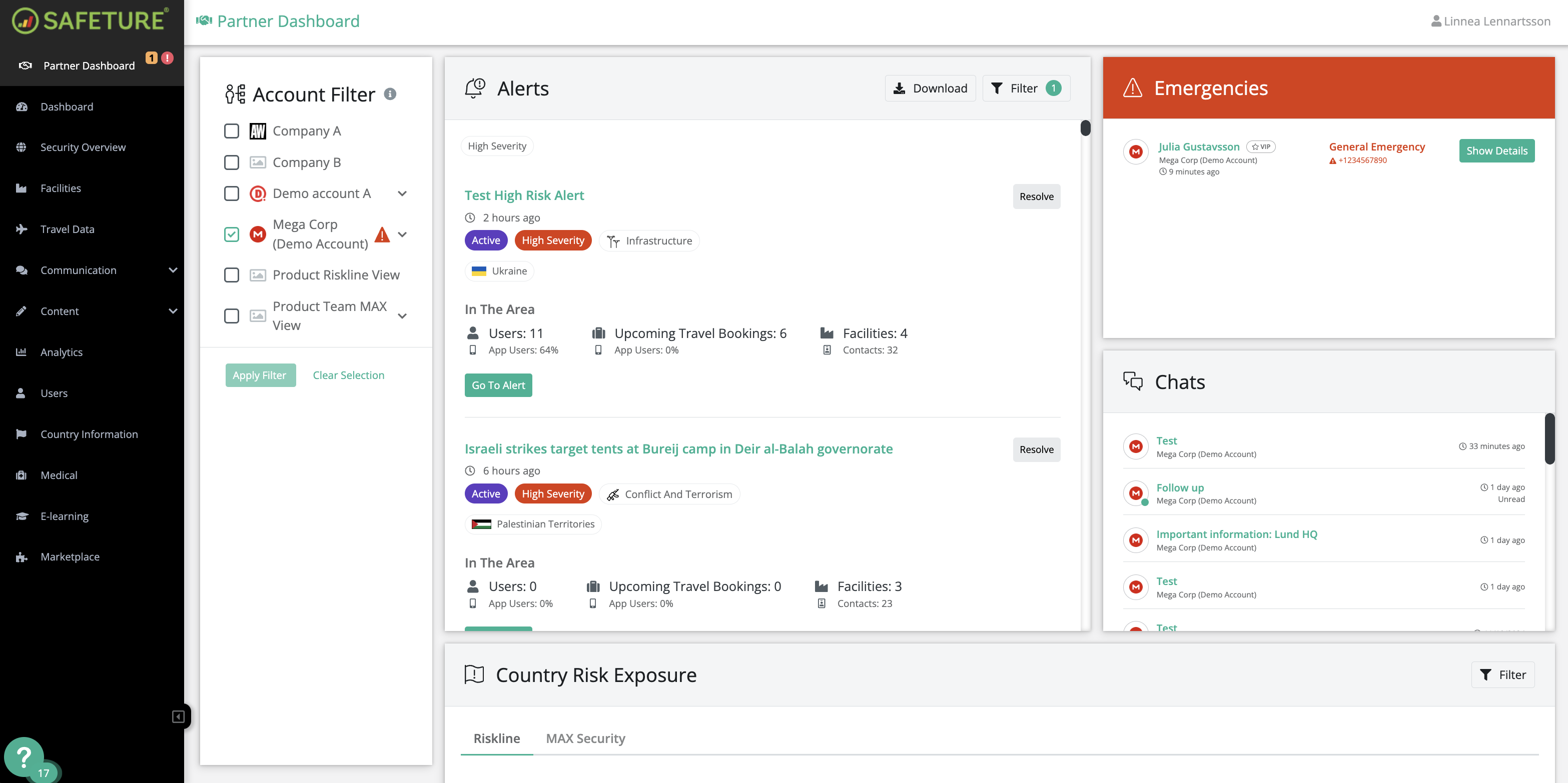Open the Travel Data section

(67, 229)
